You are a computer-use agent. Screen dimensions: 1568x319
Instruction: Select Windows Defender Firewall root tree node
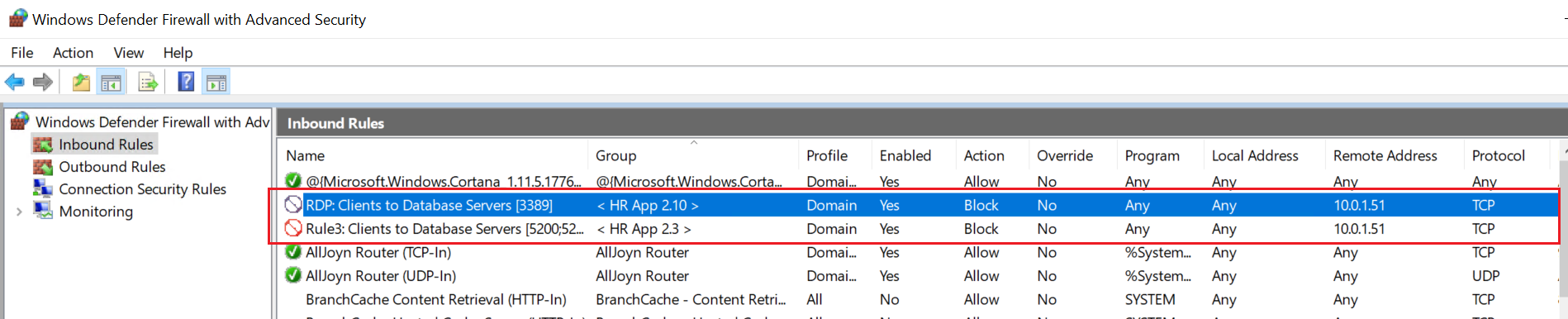point(153,121)
